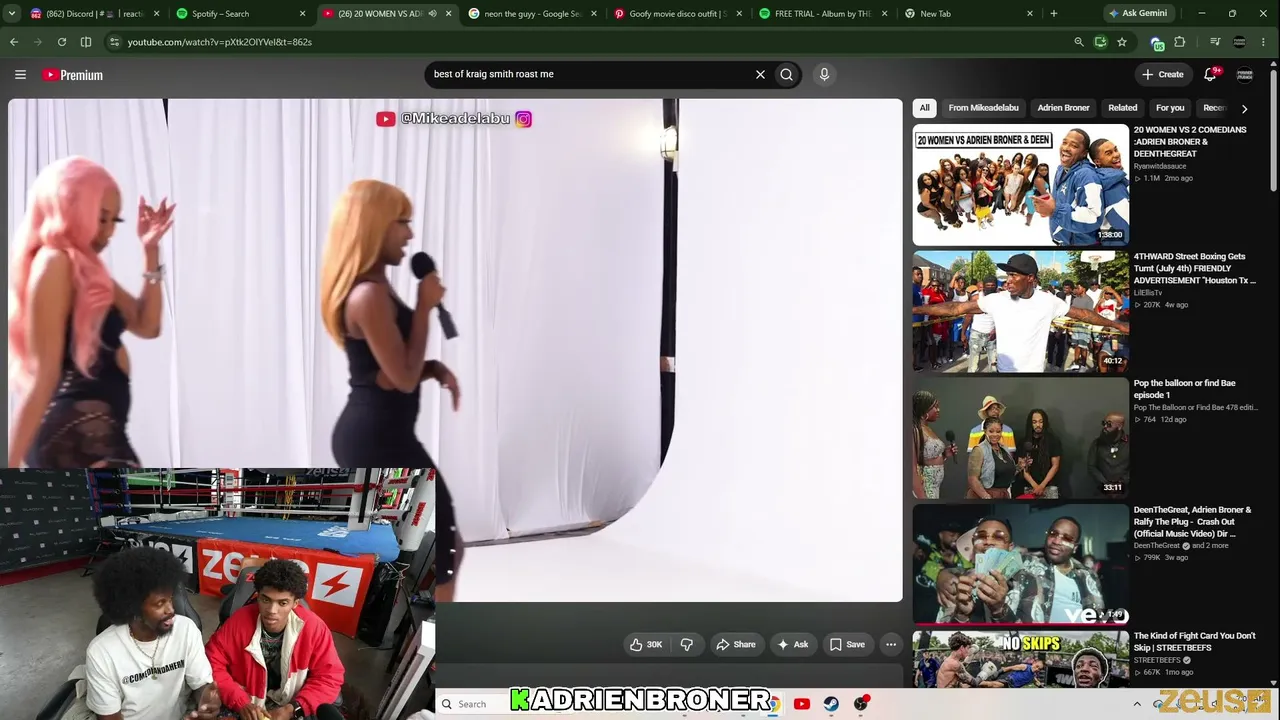Screen dimensions: 1280x720
Task: Open YouTube app in the taskbar
Action: pos(802,704)
